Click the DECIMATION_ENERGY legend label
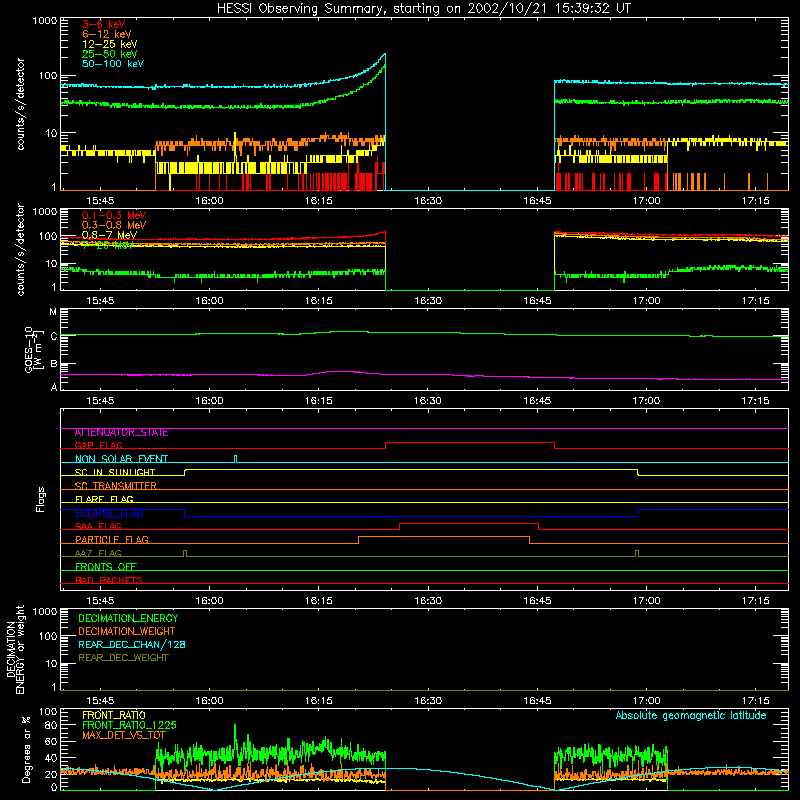Image resolution: width=800 pixels, height=800 pixels. (x=128, y=618)
